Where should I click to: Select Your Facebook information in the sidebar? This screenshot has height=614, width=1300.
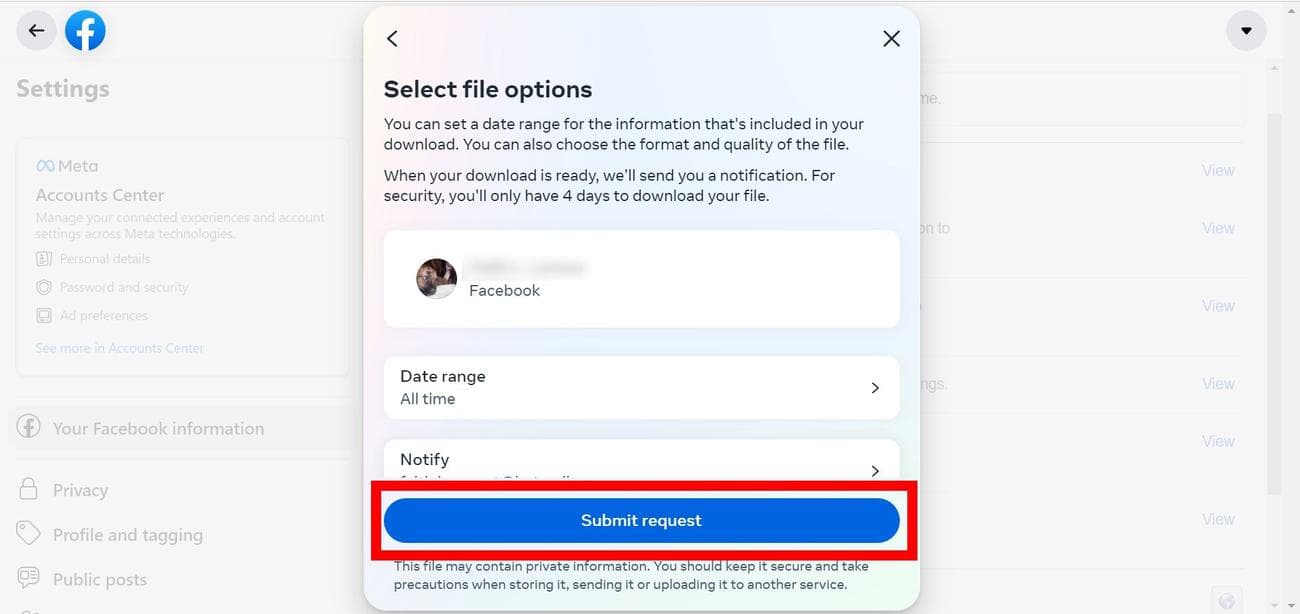158,427
